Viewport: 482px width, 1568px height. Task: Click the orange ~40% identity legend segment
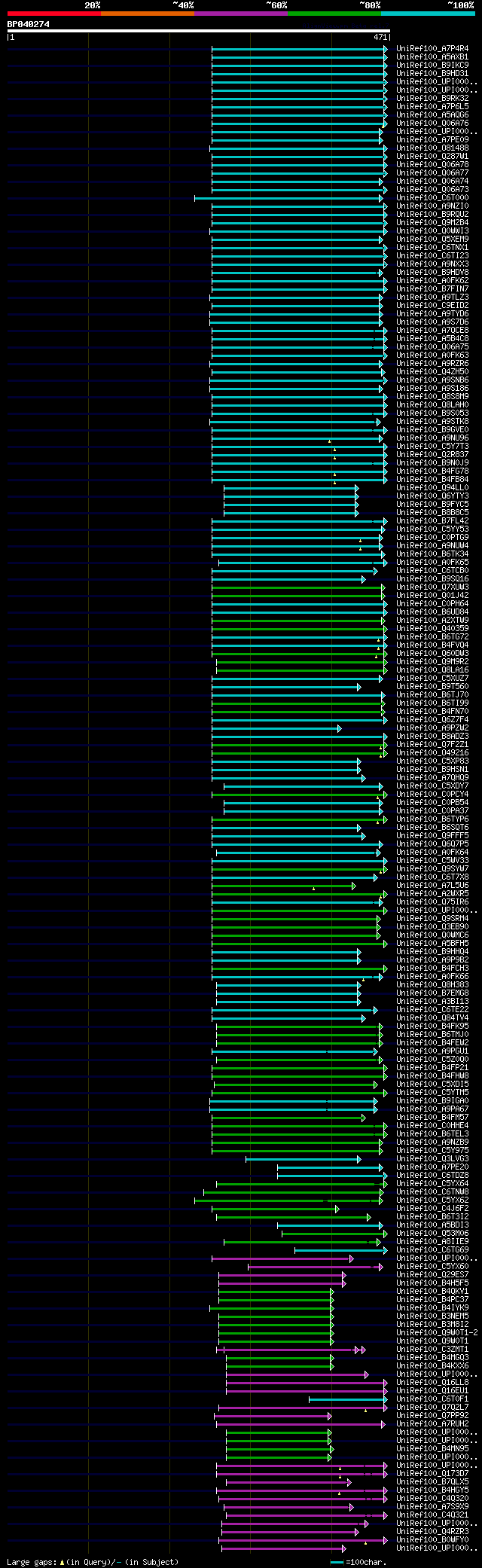[147, 14]
